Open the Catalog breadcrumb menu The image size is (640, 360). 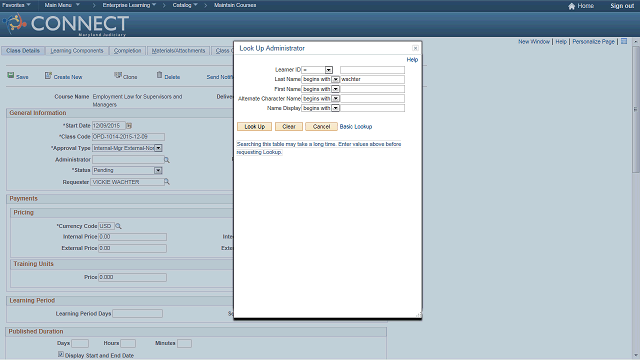pyautogui.click(x=185, y=5)
